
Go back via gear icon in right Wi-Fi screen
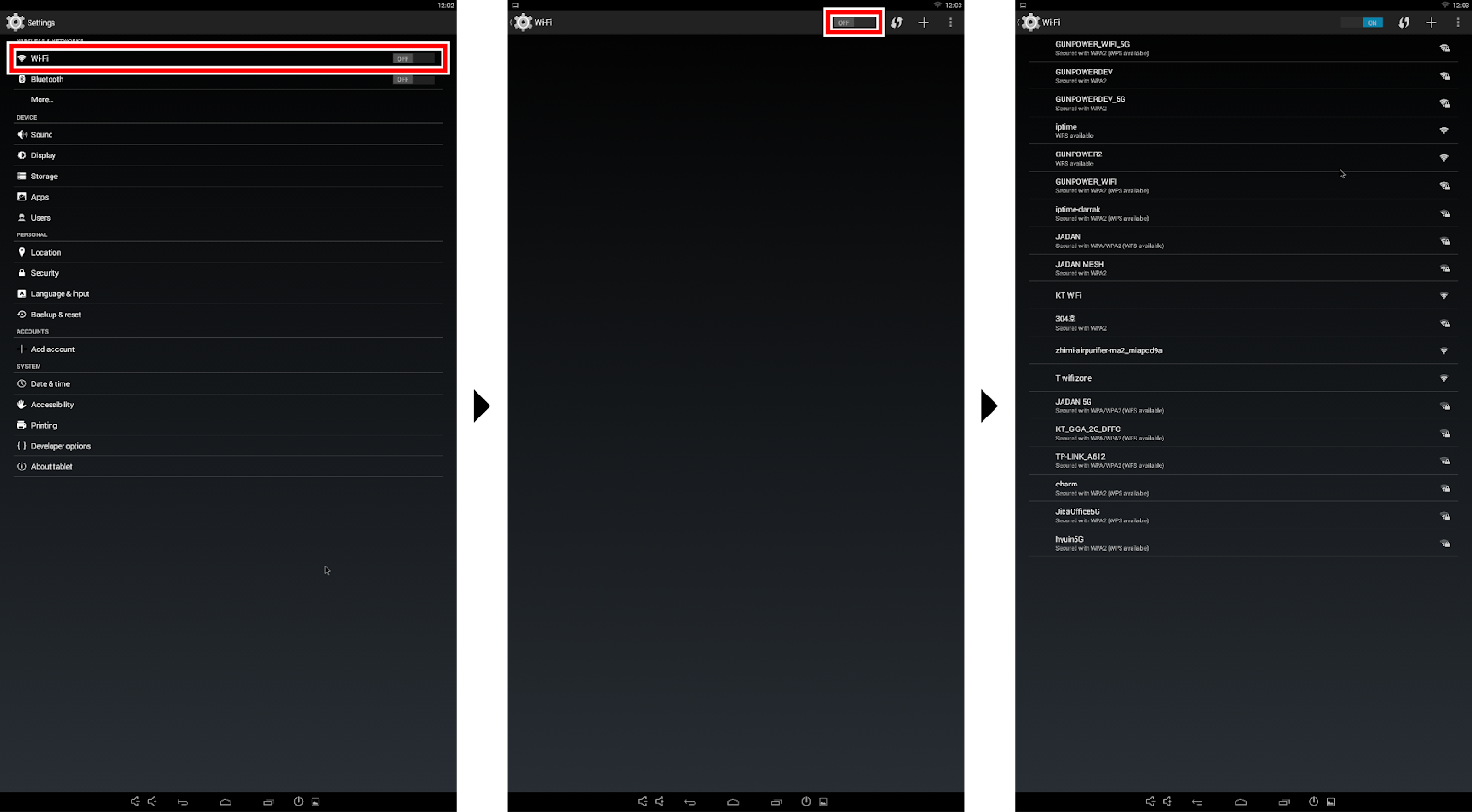click(x=1029, y=22)
